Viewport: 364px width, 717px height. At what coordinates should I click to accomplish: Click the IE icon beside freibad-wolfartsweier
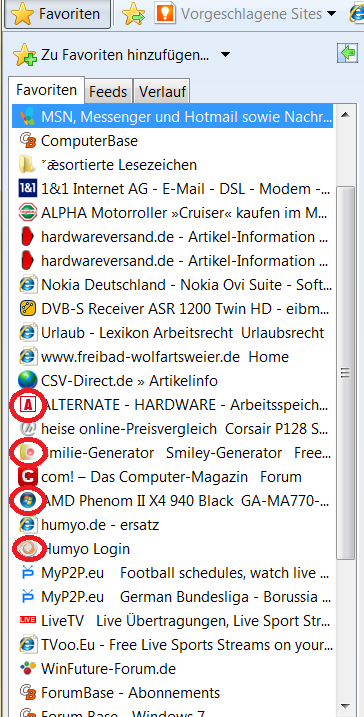28,356
